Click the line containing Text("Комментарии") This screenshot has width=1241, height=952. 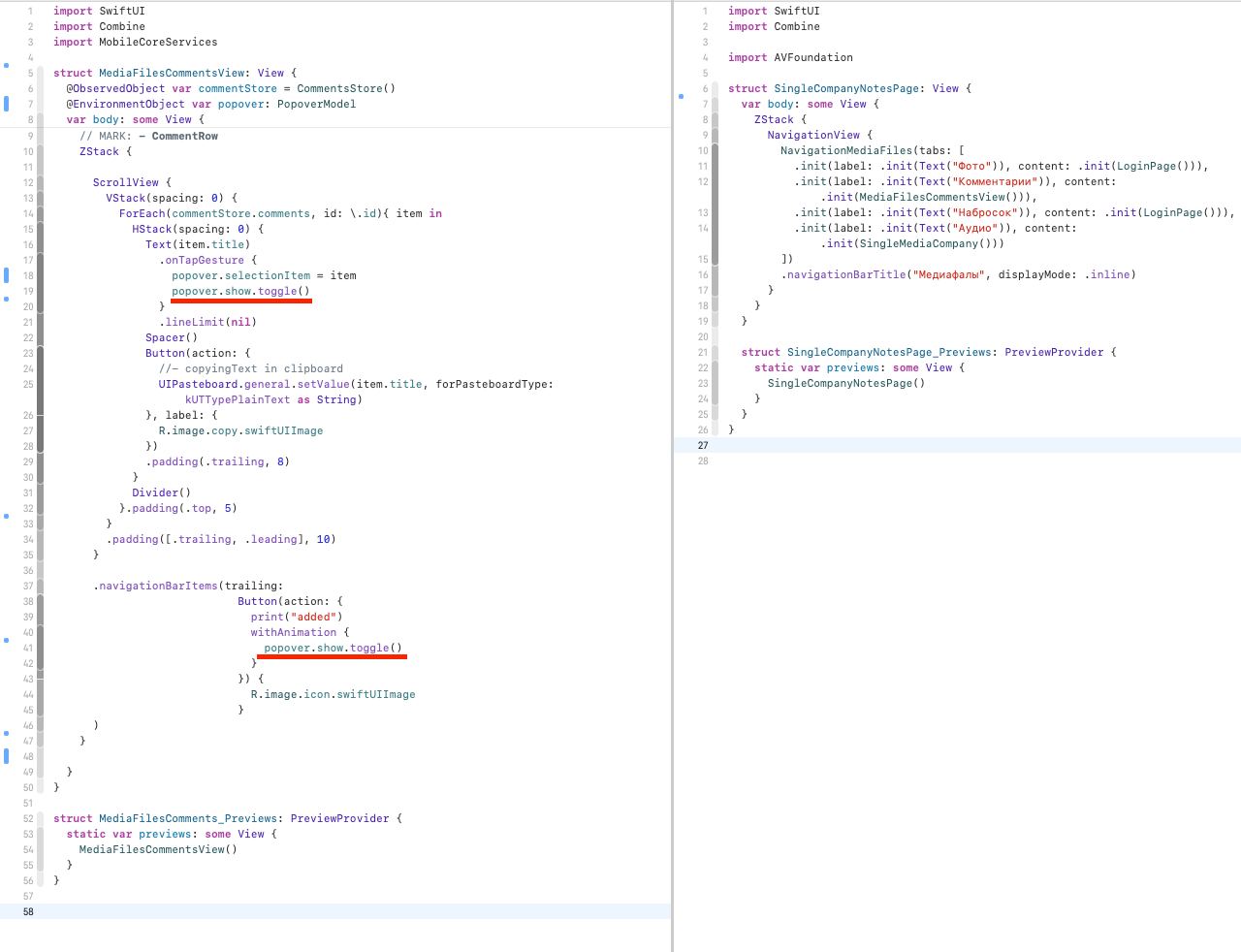coord(955,181)
